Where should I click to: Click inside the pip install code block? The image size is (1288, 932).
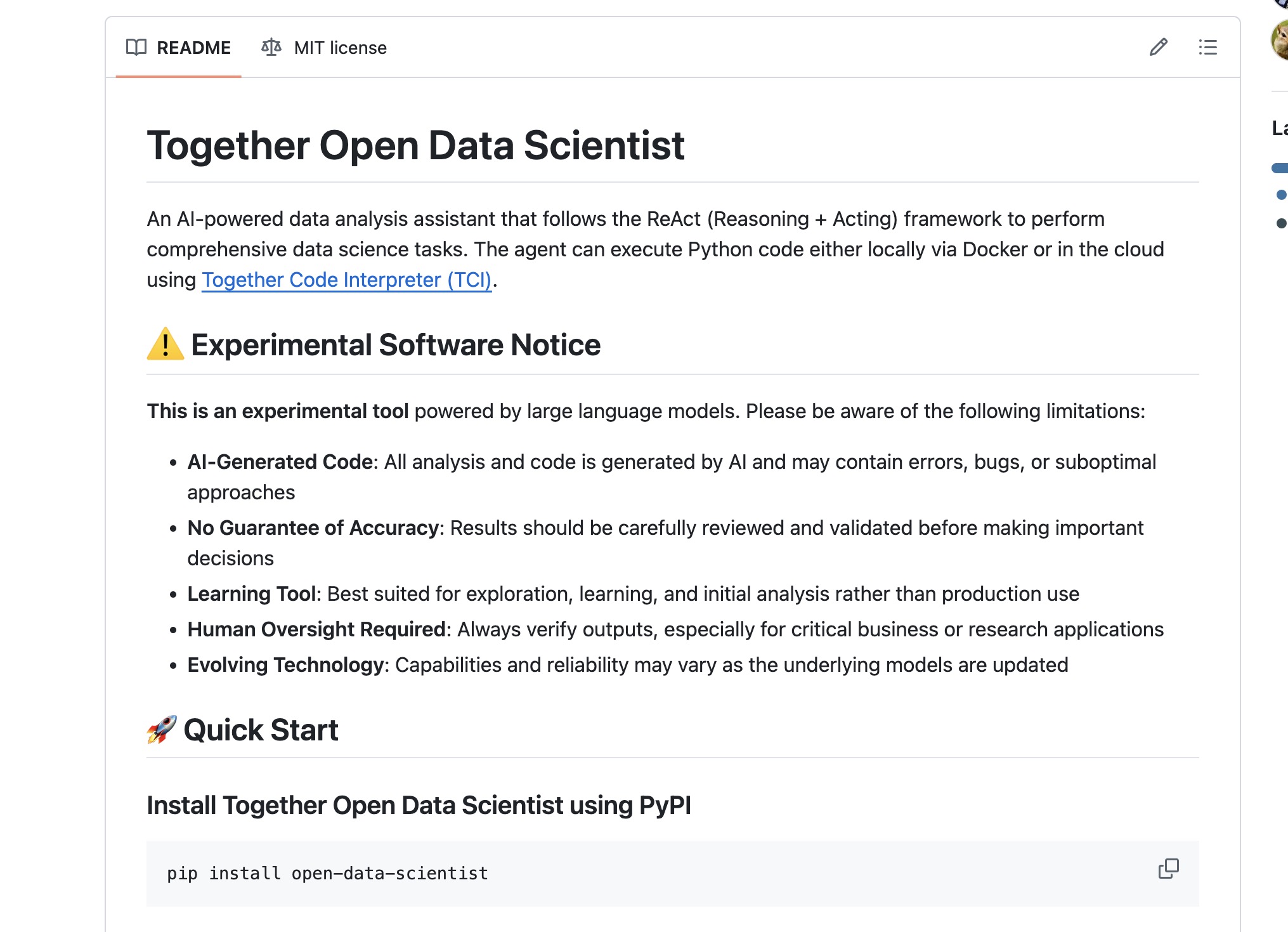327,873
